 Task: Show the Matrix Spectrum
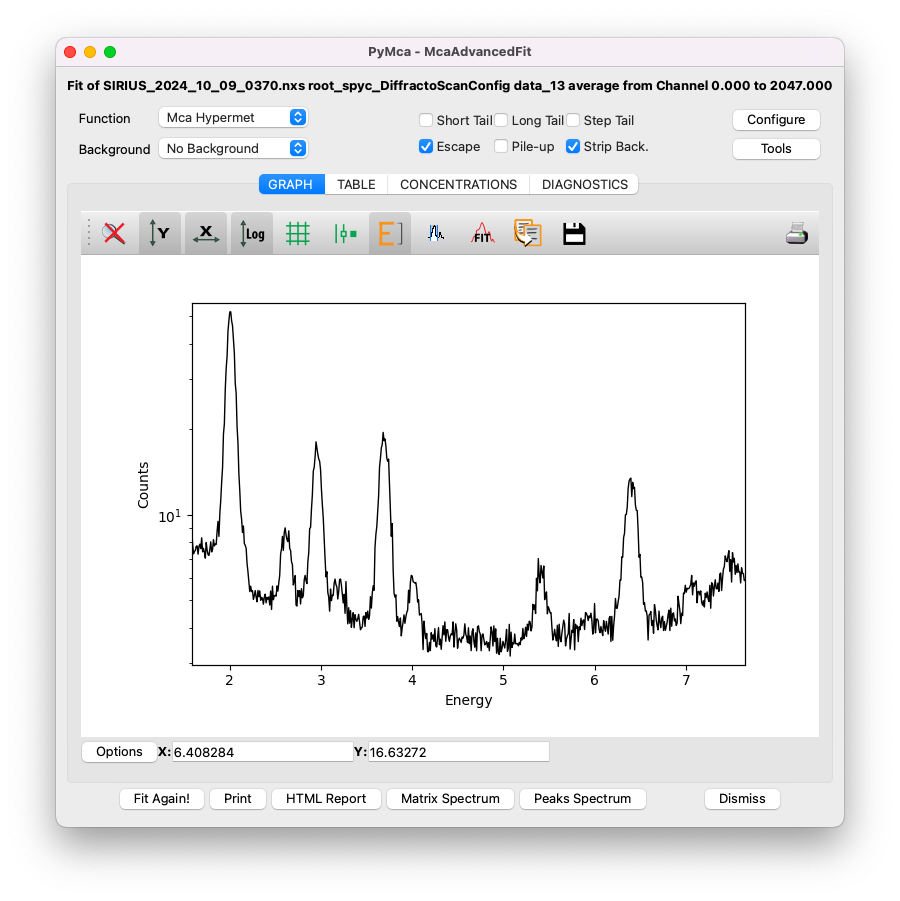pos(450,799)
